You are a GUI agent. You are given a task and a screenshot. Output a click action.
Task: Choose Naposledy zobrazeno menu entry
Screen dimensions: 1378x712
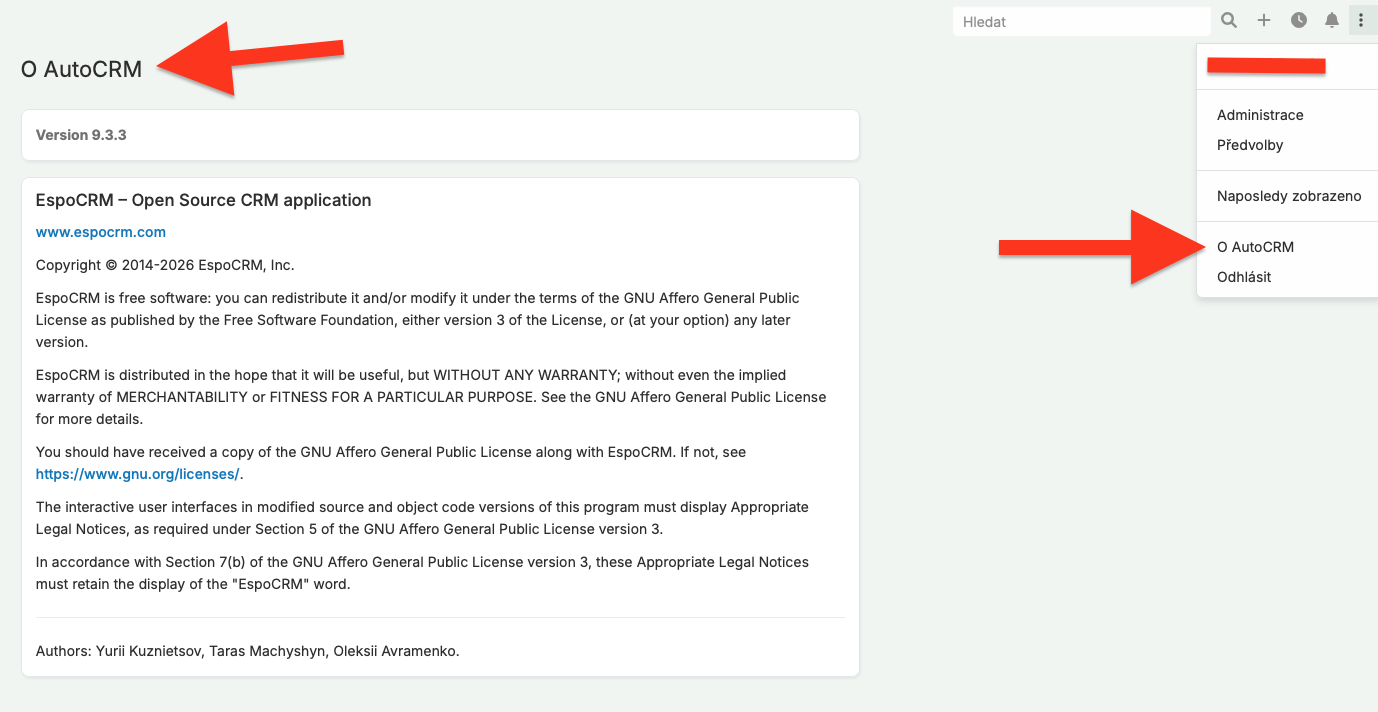click(1289, 196)
